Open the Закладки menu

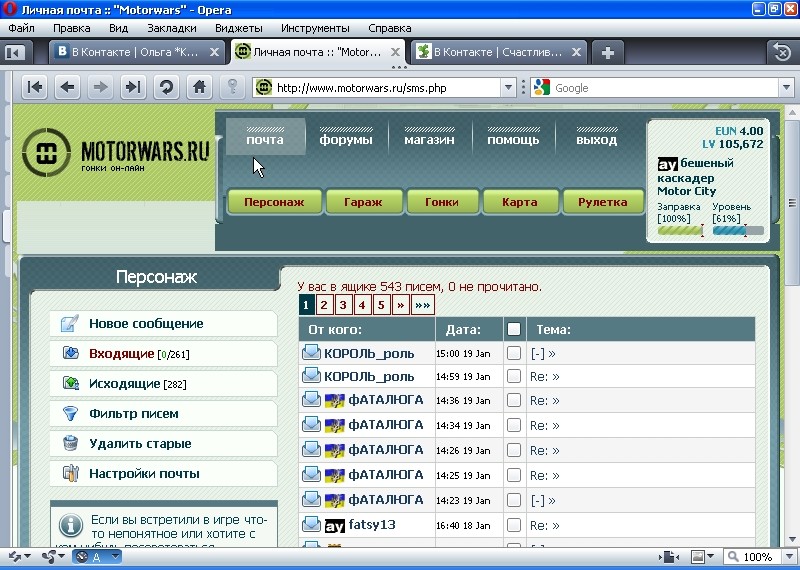pyautogui.click(x=171, y=28)
